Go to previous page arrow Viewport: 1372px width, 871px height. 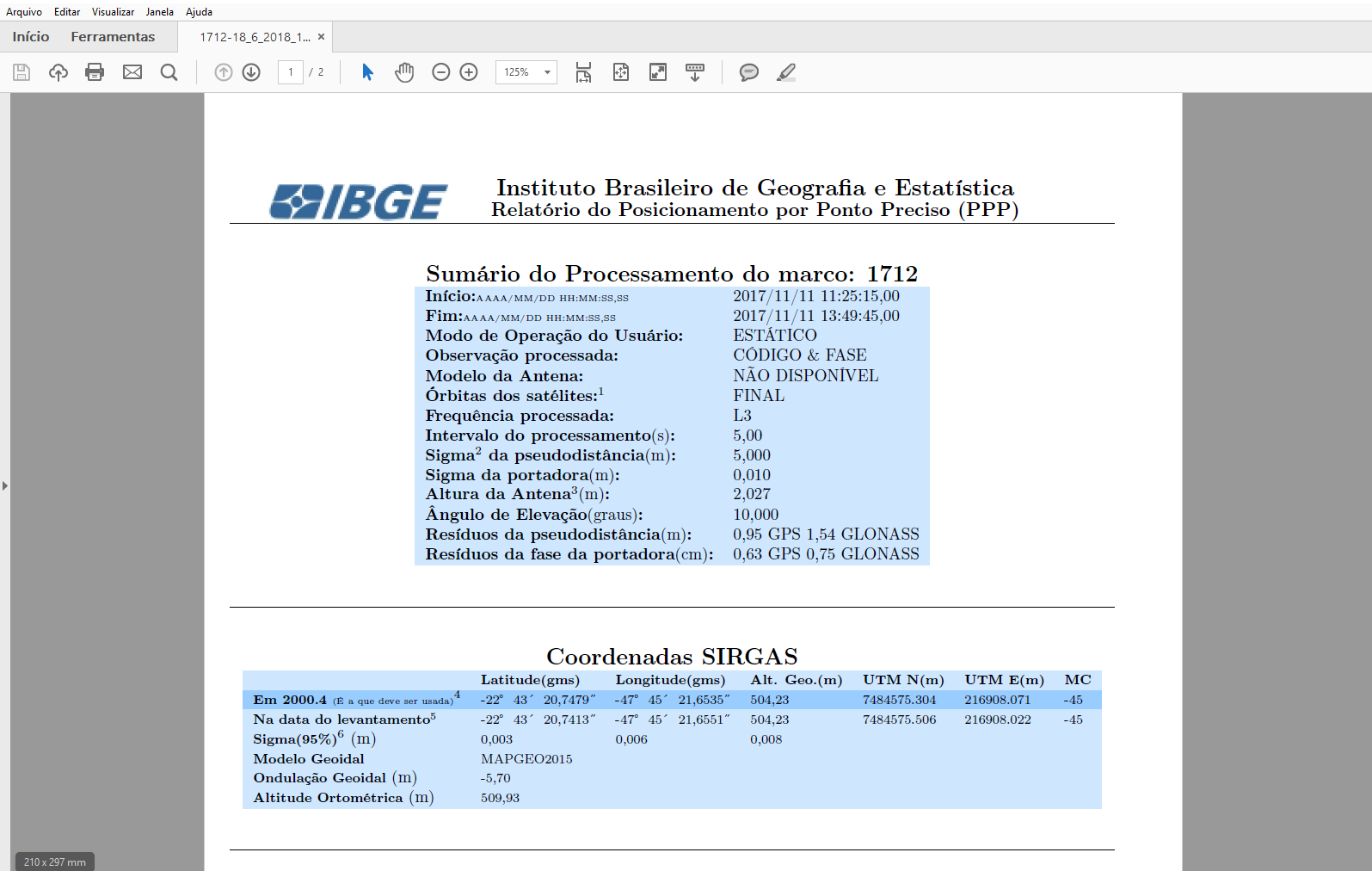(x=224, y=72)
